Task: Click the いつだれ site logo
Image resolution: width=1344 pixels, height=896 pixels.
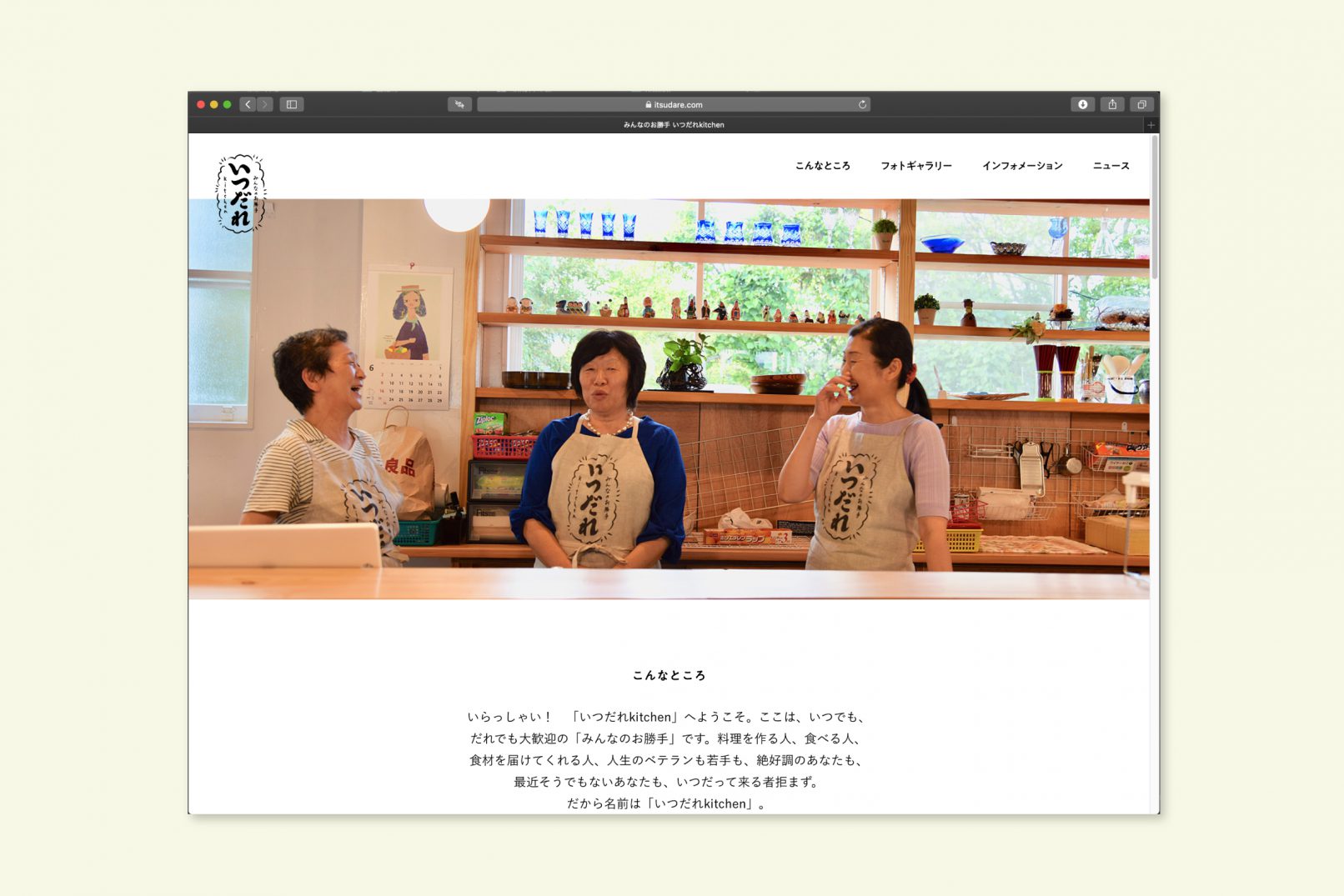Action: click(x=240, y=193)
